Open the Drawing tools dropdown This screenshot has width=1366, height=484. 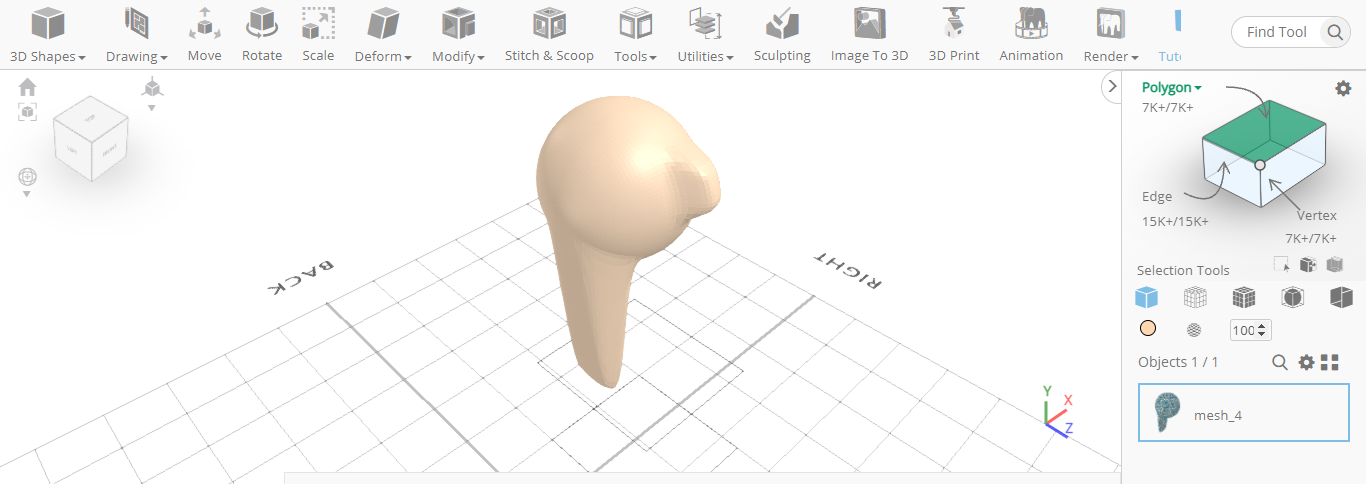137,35
